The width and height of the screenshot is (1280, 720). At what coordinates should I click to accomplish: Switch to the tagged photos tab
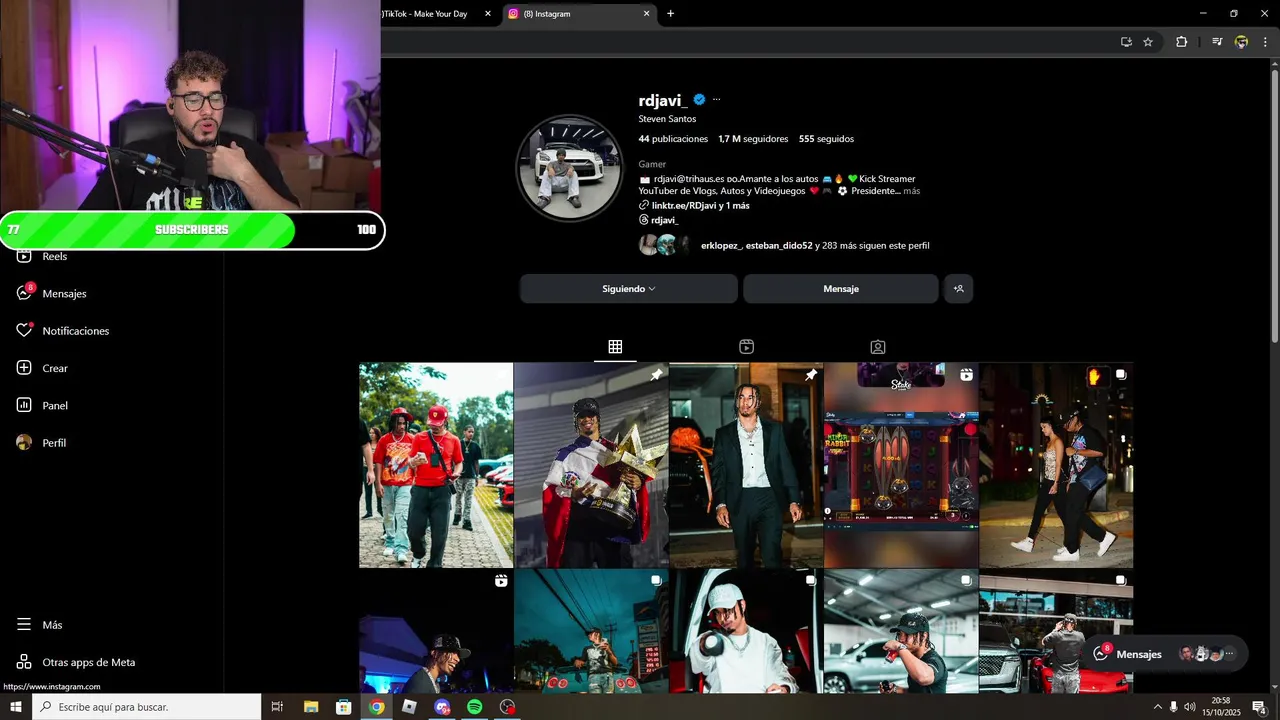[877, 347]
